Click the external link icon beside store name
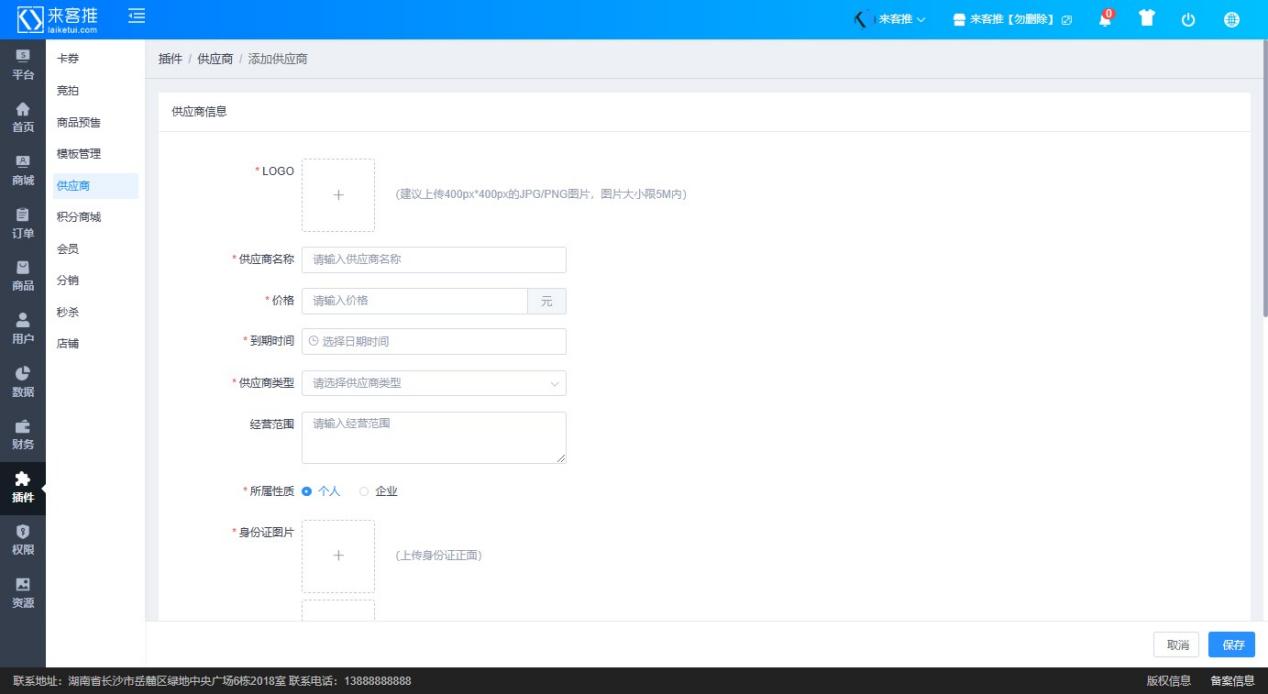Screen dimensions: 1268x694 tap(1067, 21)
